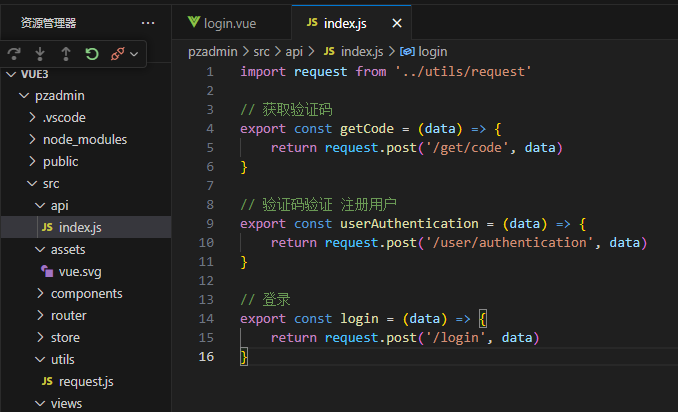Click the 验证码验证 注册用户 comment
Viewport: 678px width, 412px height.
click(318, 204)
